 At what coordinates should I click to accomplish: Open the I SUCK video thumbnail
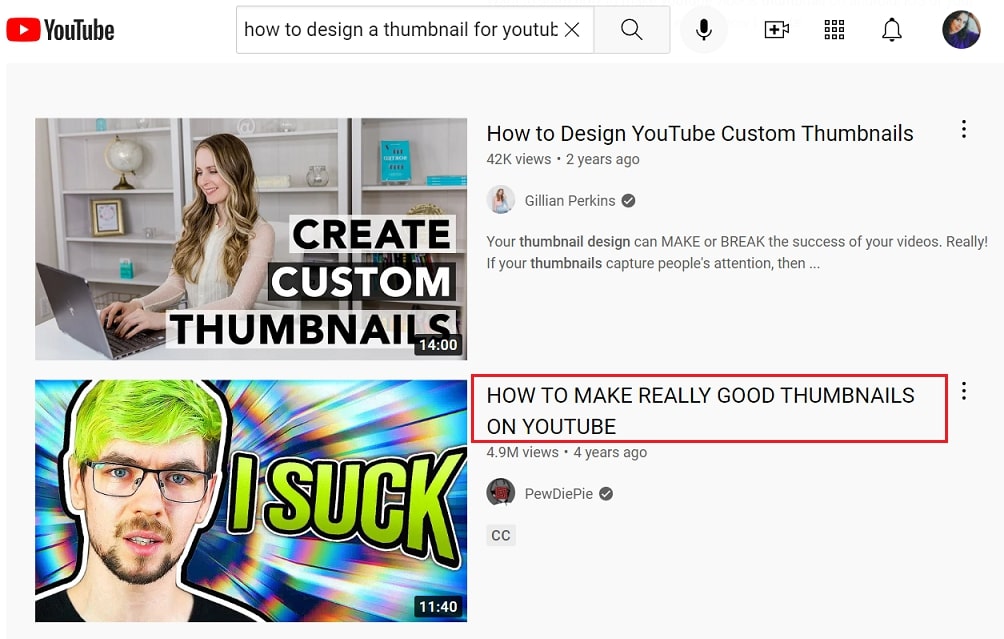pyautogui.click(x=251, y=501)
